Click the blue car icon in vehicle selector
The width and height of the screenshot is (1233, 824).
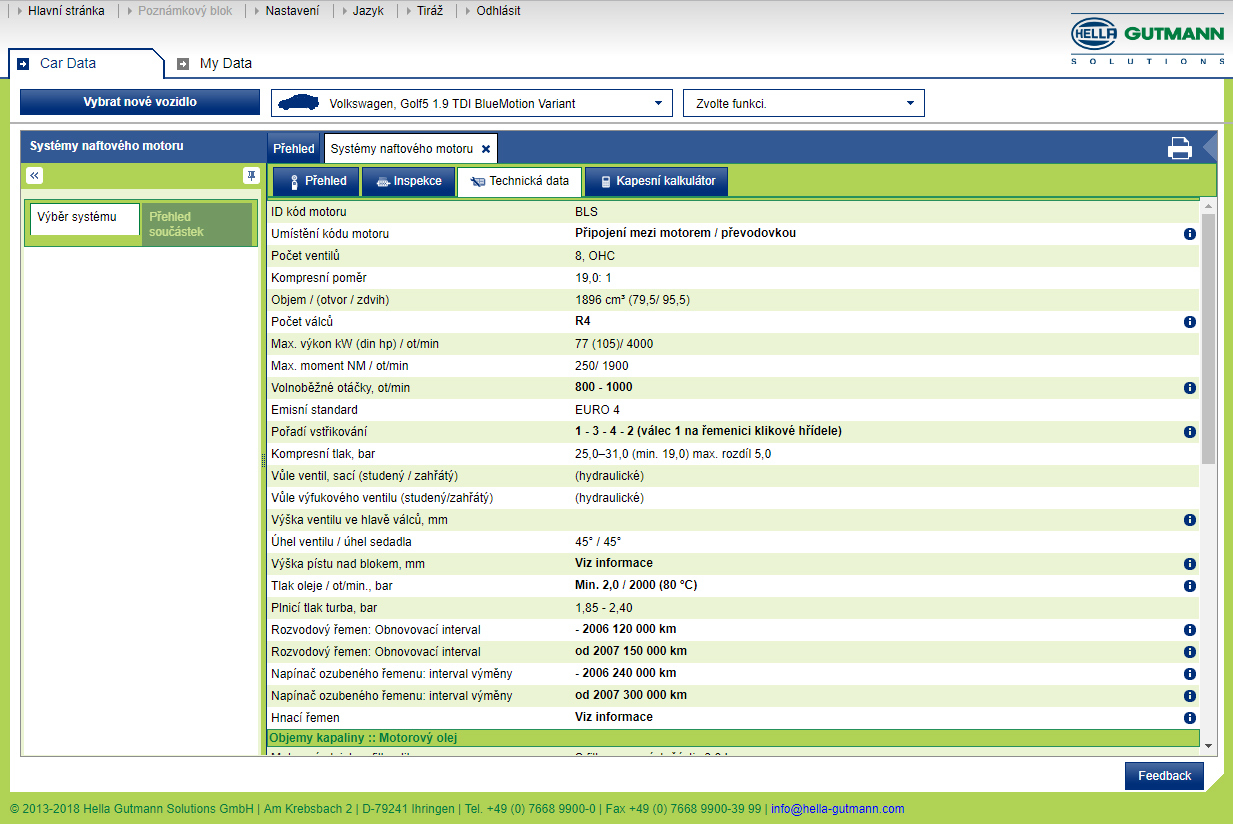(298, 103)
